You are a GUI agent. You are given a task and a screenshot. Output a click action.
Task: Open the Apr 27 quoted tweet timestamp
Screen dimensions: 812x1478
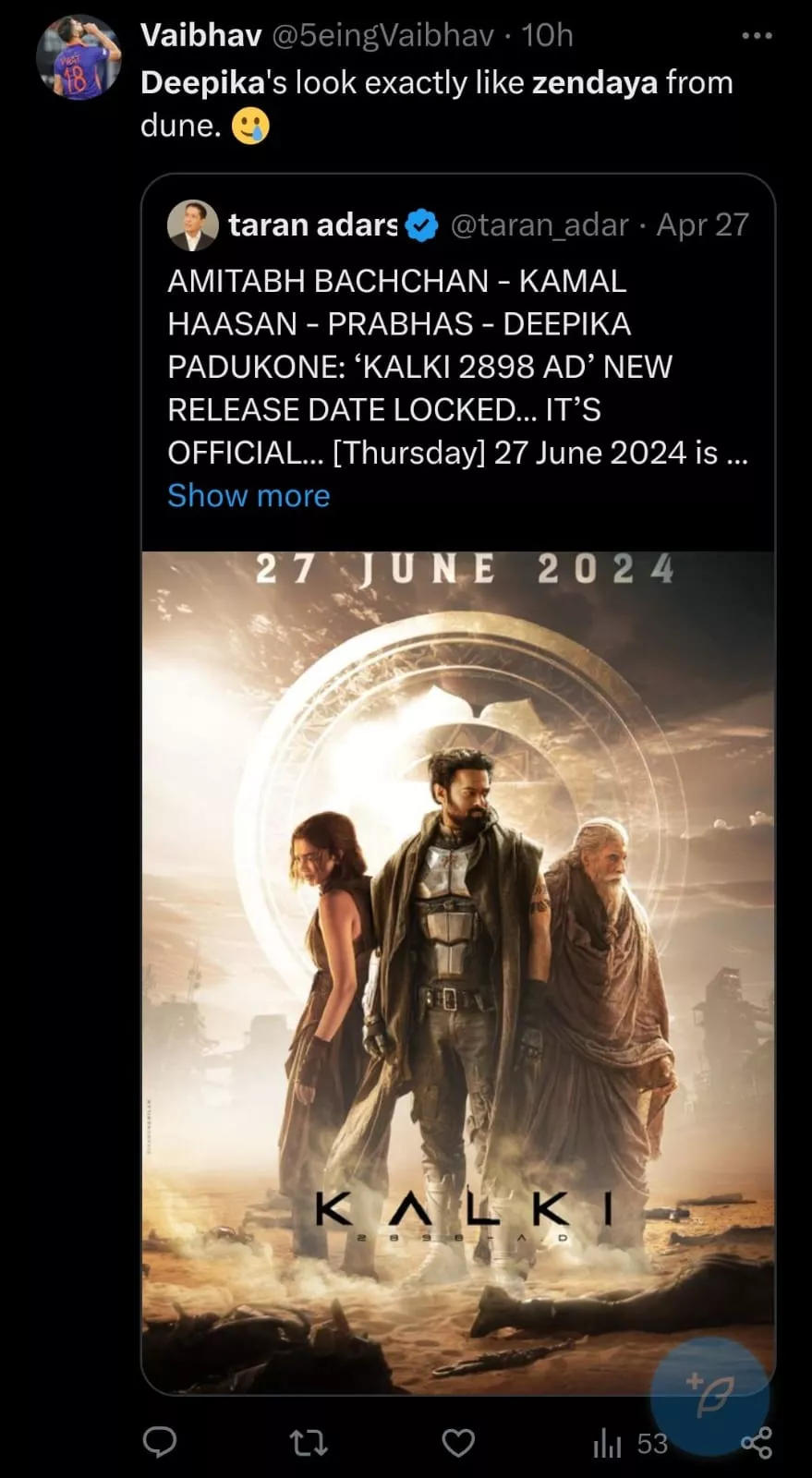tap(703, 224)
